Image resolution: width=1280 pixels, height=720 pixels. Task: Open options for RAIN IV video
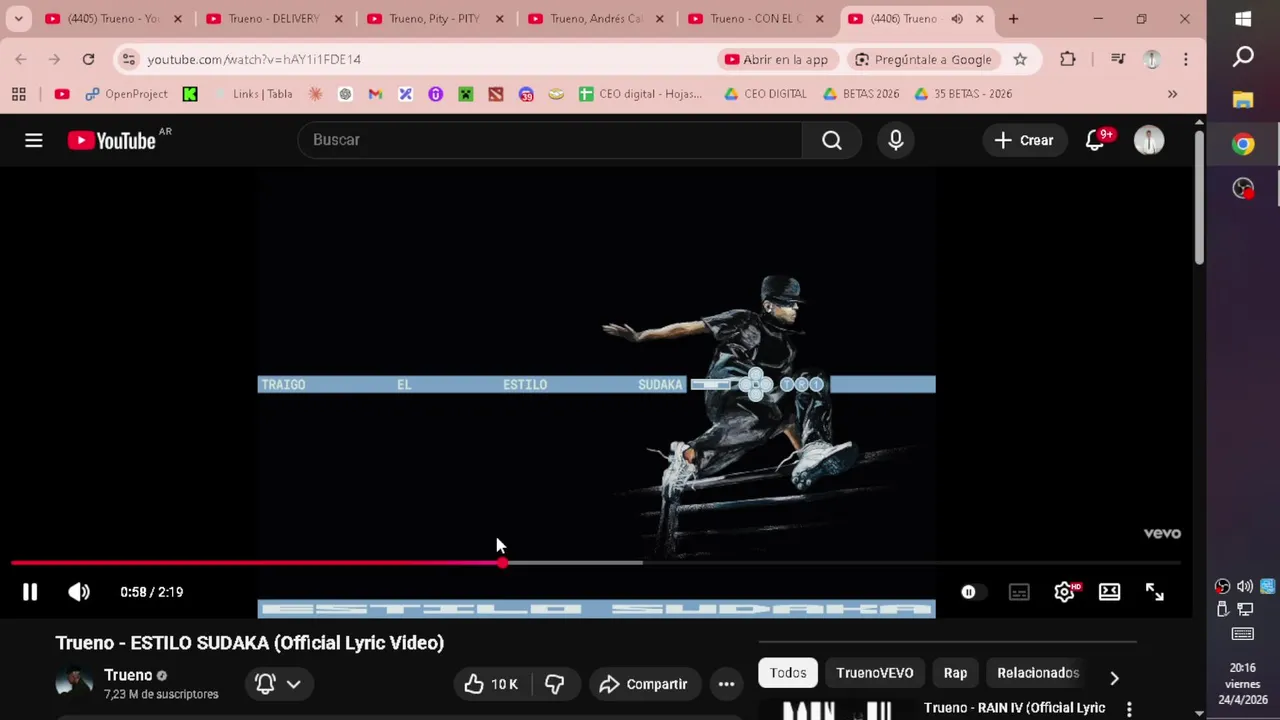1129,709
